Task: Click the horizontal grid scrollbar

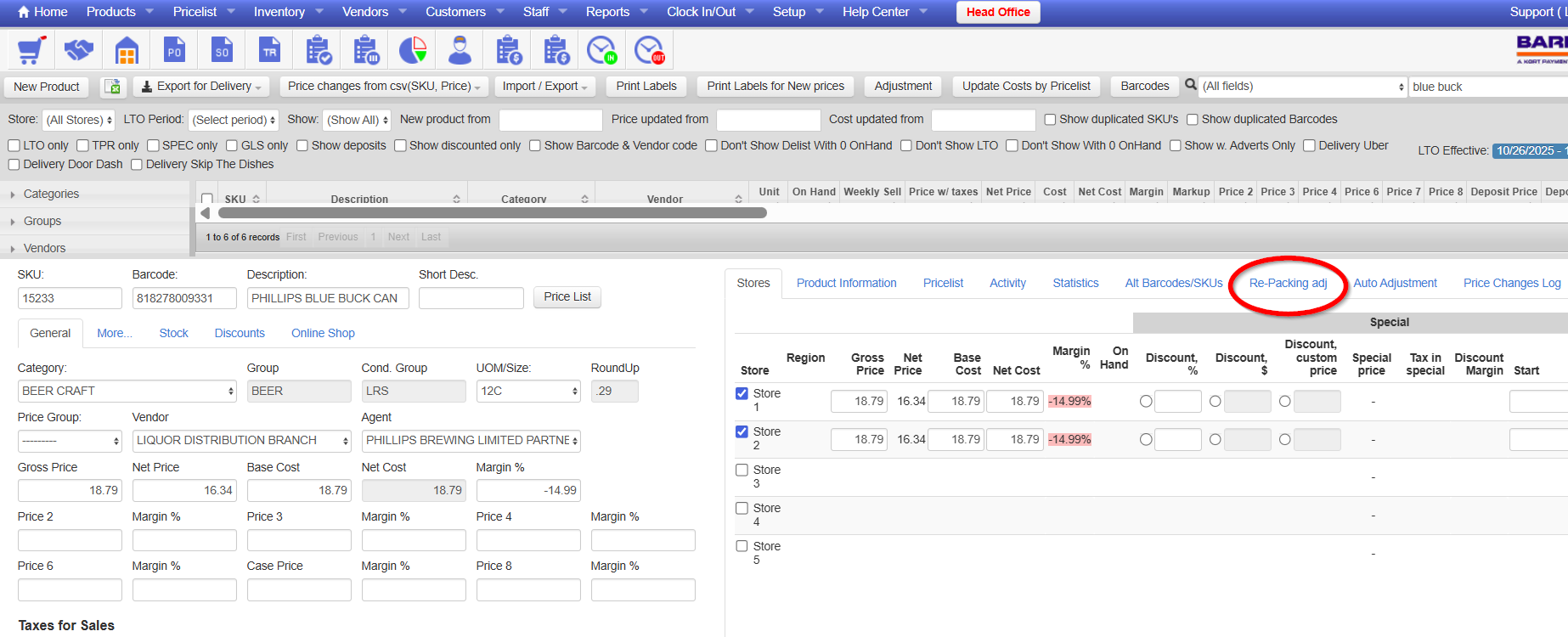Action: pos(493,213)
